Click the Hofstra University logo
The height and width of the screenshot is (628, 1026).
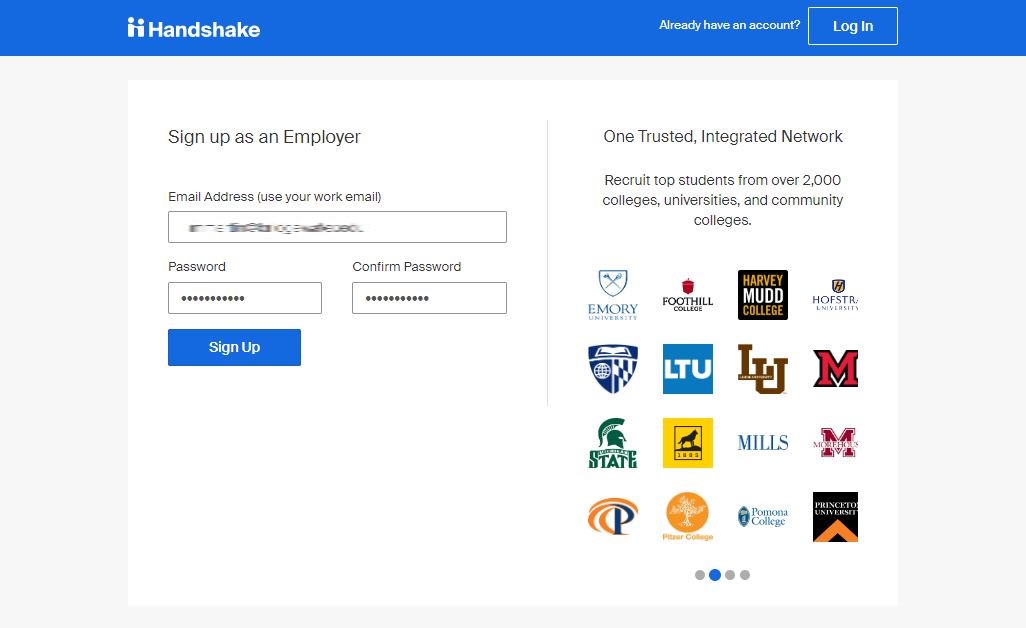pos(836,295)
